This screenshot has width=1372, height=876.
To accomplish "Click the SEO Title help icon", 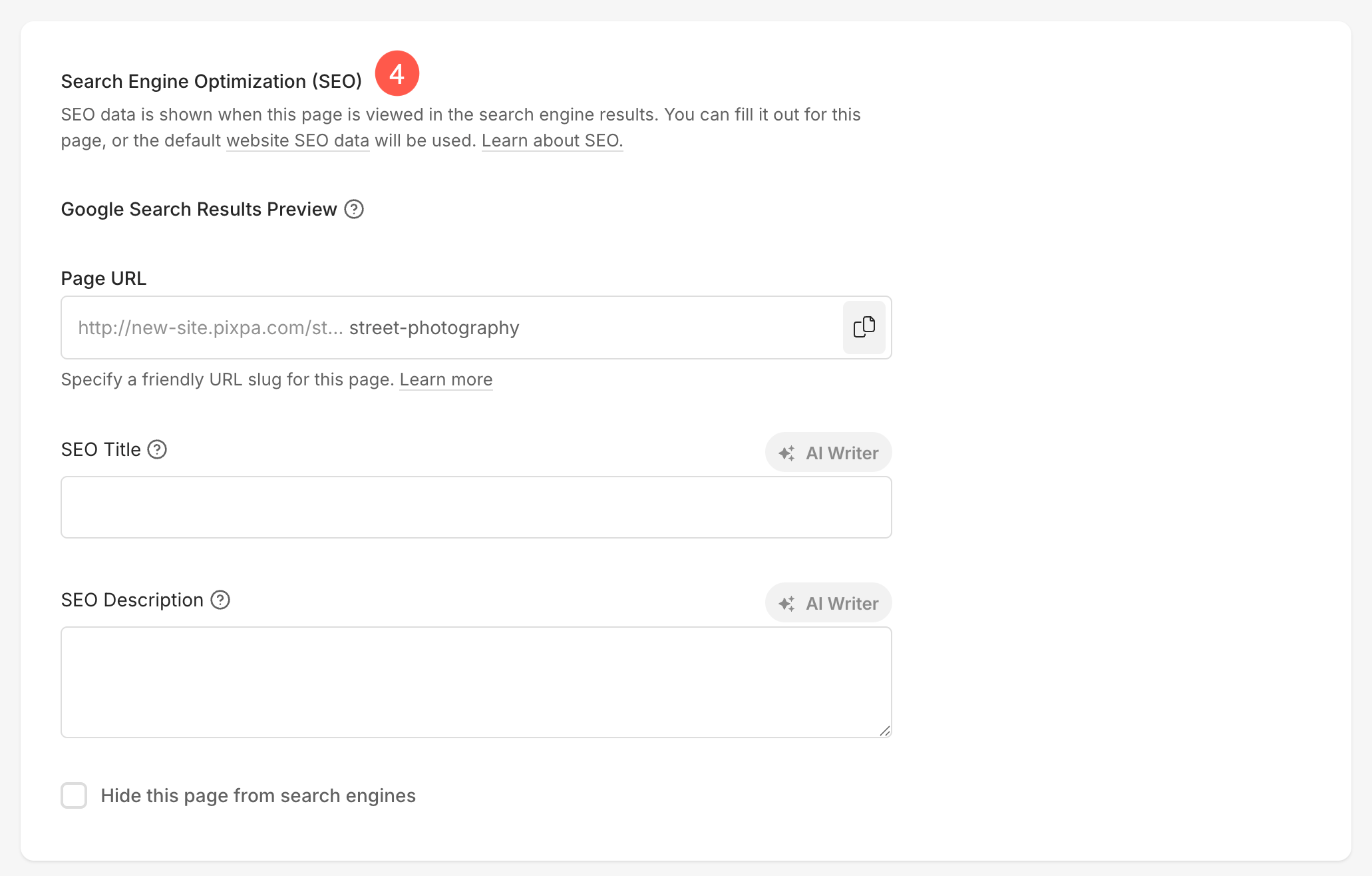I will [x=157, y=449].
